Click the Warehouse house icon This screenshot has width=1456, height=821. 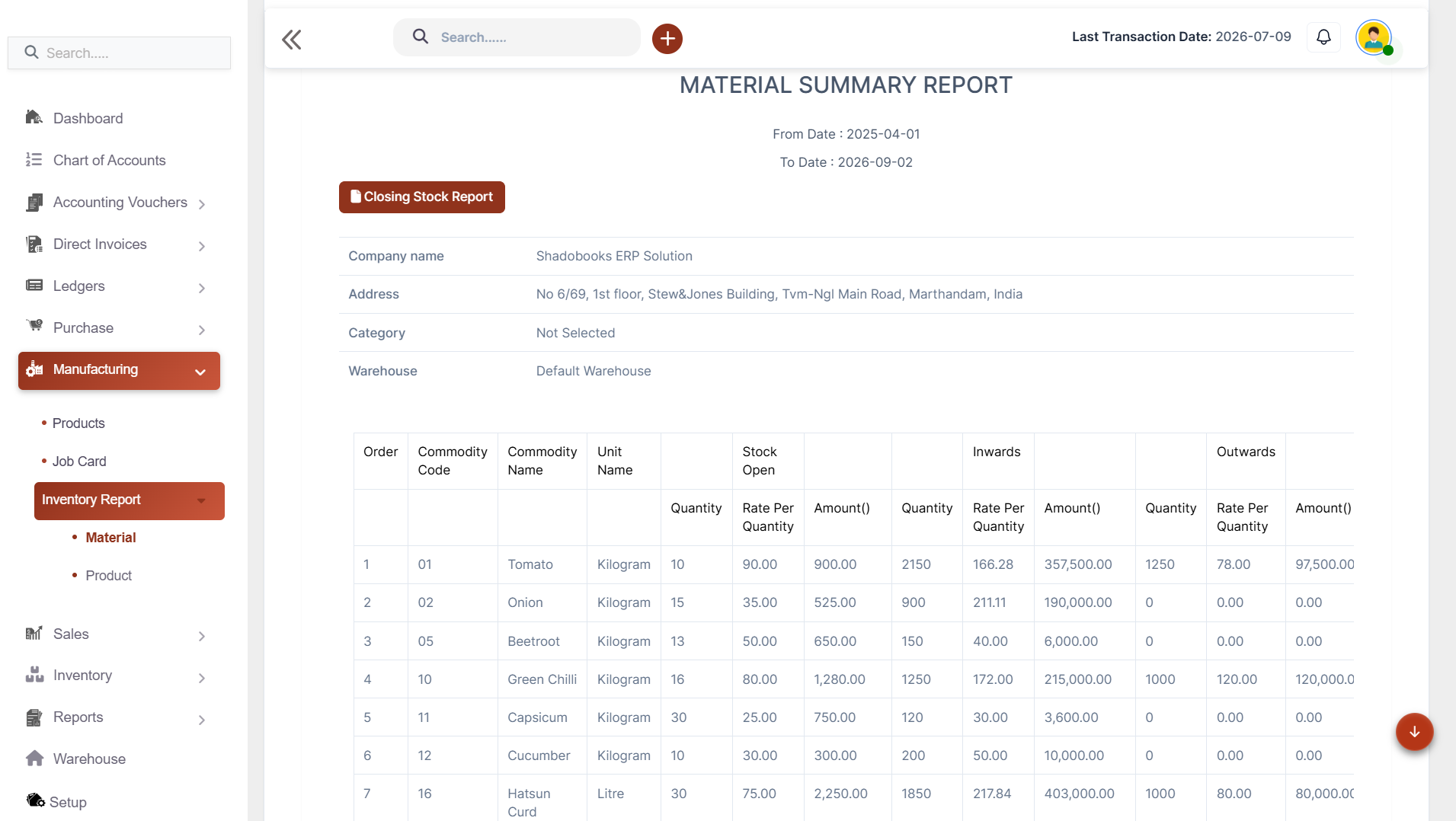click(34, 759)
